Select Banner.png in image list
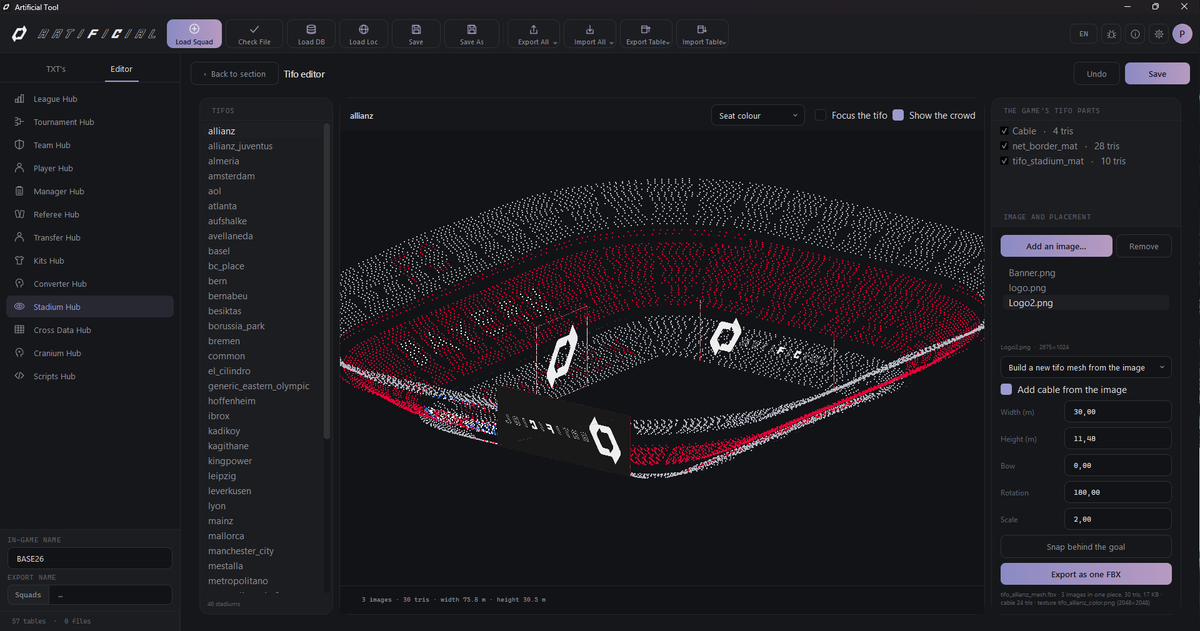 [x=1086, y=273]
